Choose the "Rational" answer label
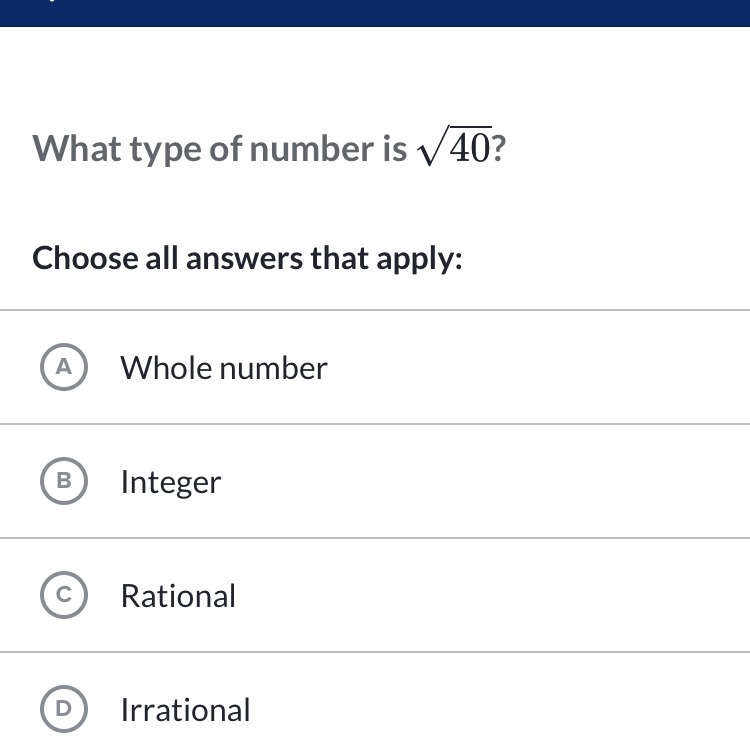This screenshot has width=750, height=750. point(178,596)
